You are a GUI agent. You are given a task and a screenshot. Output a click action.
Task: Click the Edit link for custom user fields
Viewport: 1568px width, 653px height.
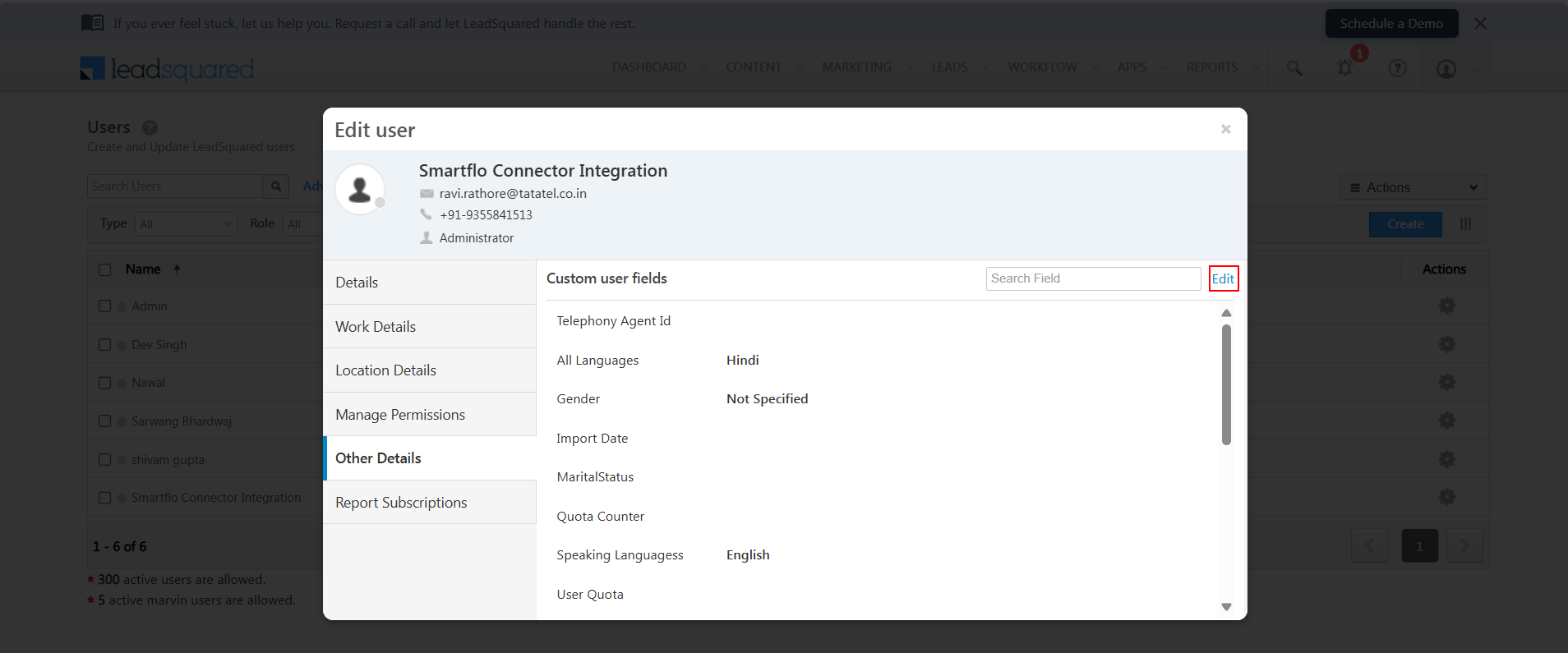pyautogui.click(x=1223, y=278)
